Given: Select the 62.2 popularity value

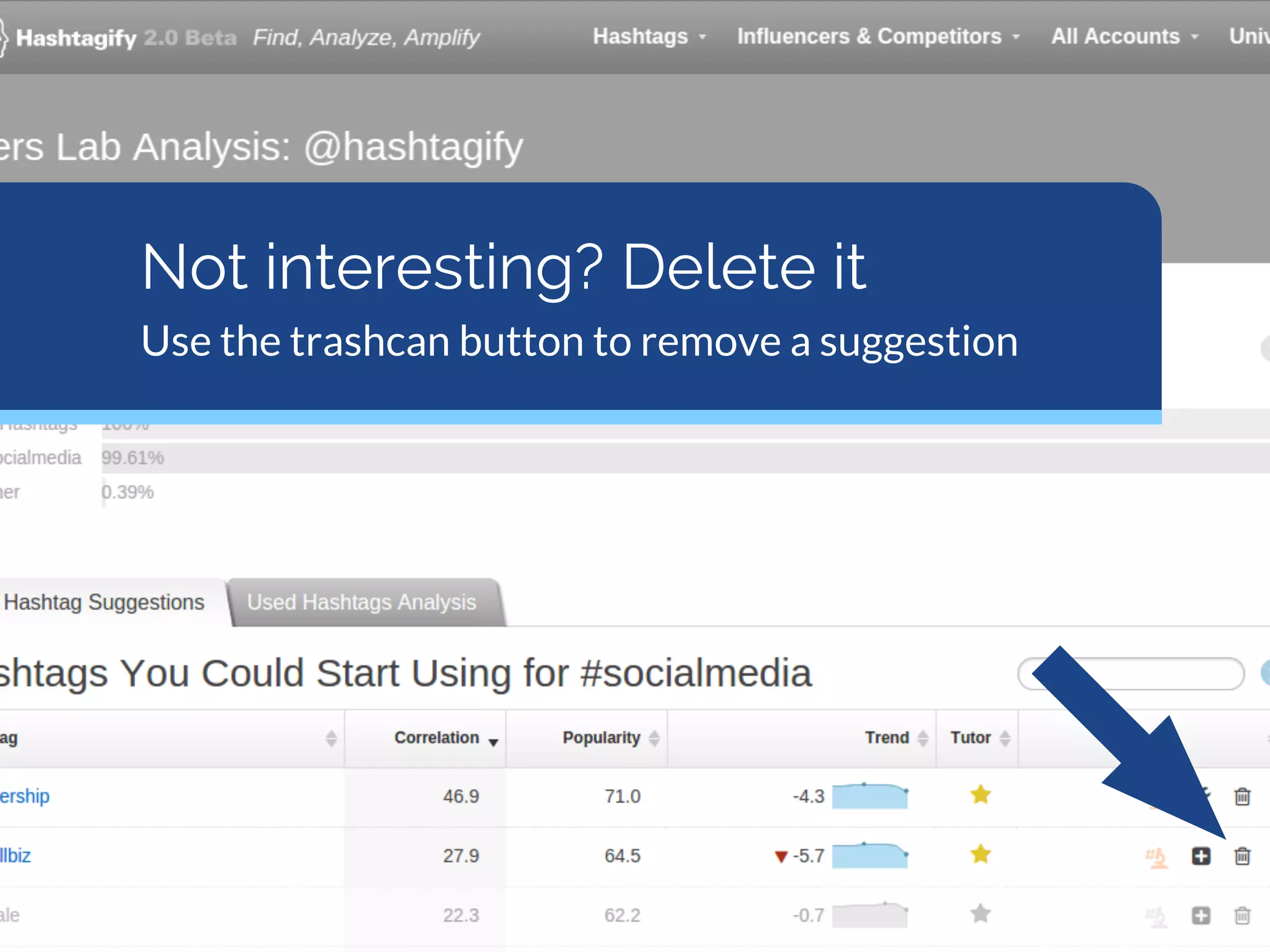Looking at the screenshot, I should [x=623, y=915].
